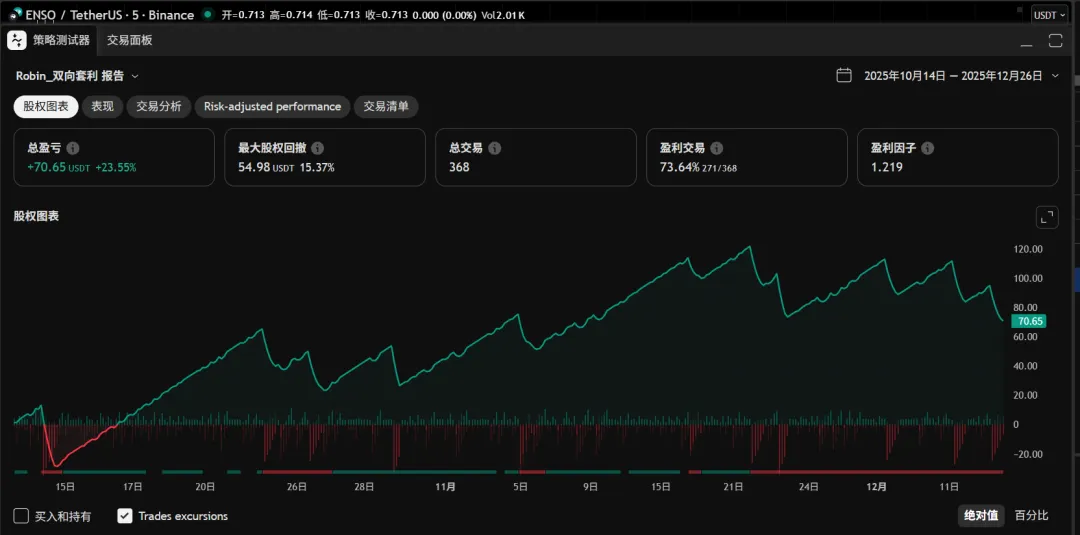Open the calendar date picker icon
1080x535 pixels.
tap(844, 75)
